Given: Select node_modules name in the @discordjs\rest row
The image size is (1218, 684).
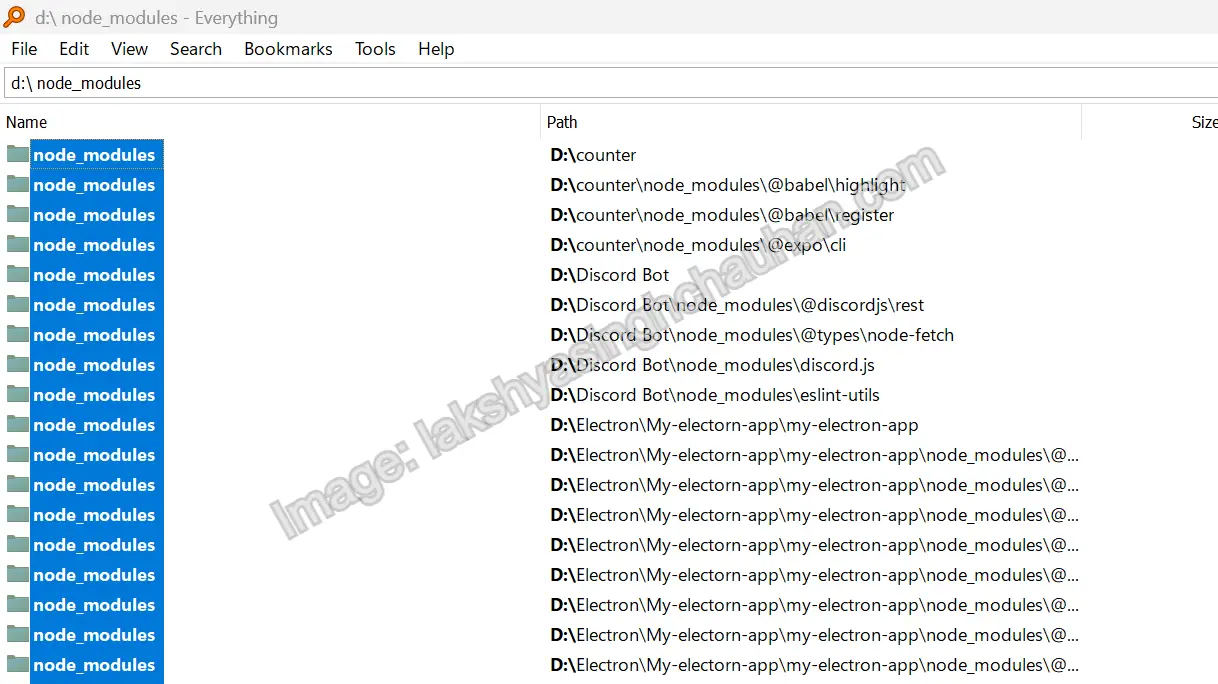Looking at the screenshot, I should pos(95,305).
